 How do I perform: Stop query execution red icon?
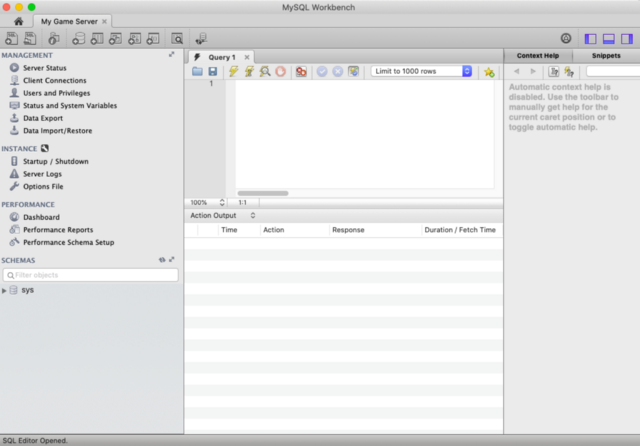coord(280,71)
